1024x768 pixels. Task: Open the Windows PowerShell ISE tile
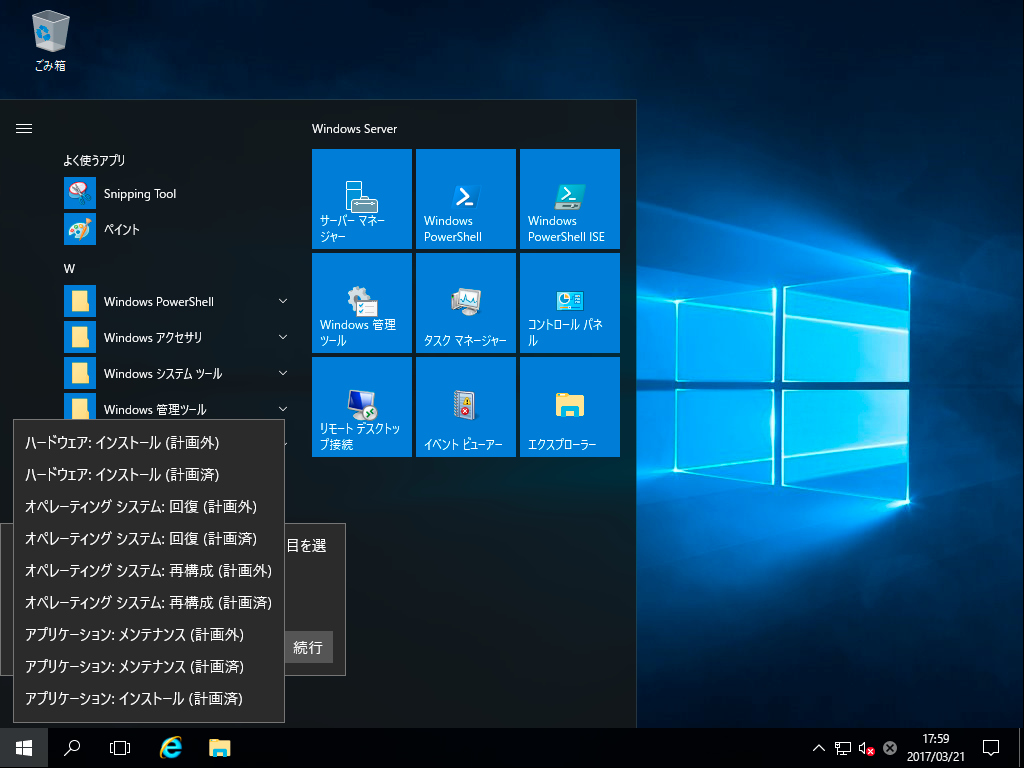(x=570, y=199)
